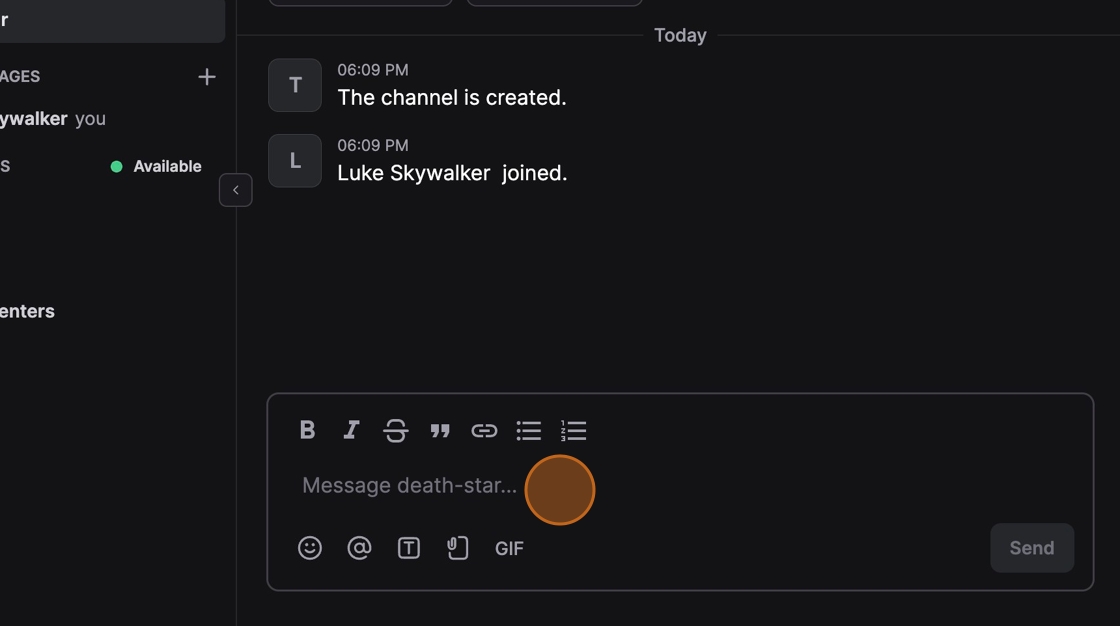Viewport: 1120px width, 626px height.
Task: Apply italic formatting to message
Action: click(351, 430)
